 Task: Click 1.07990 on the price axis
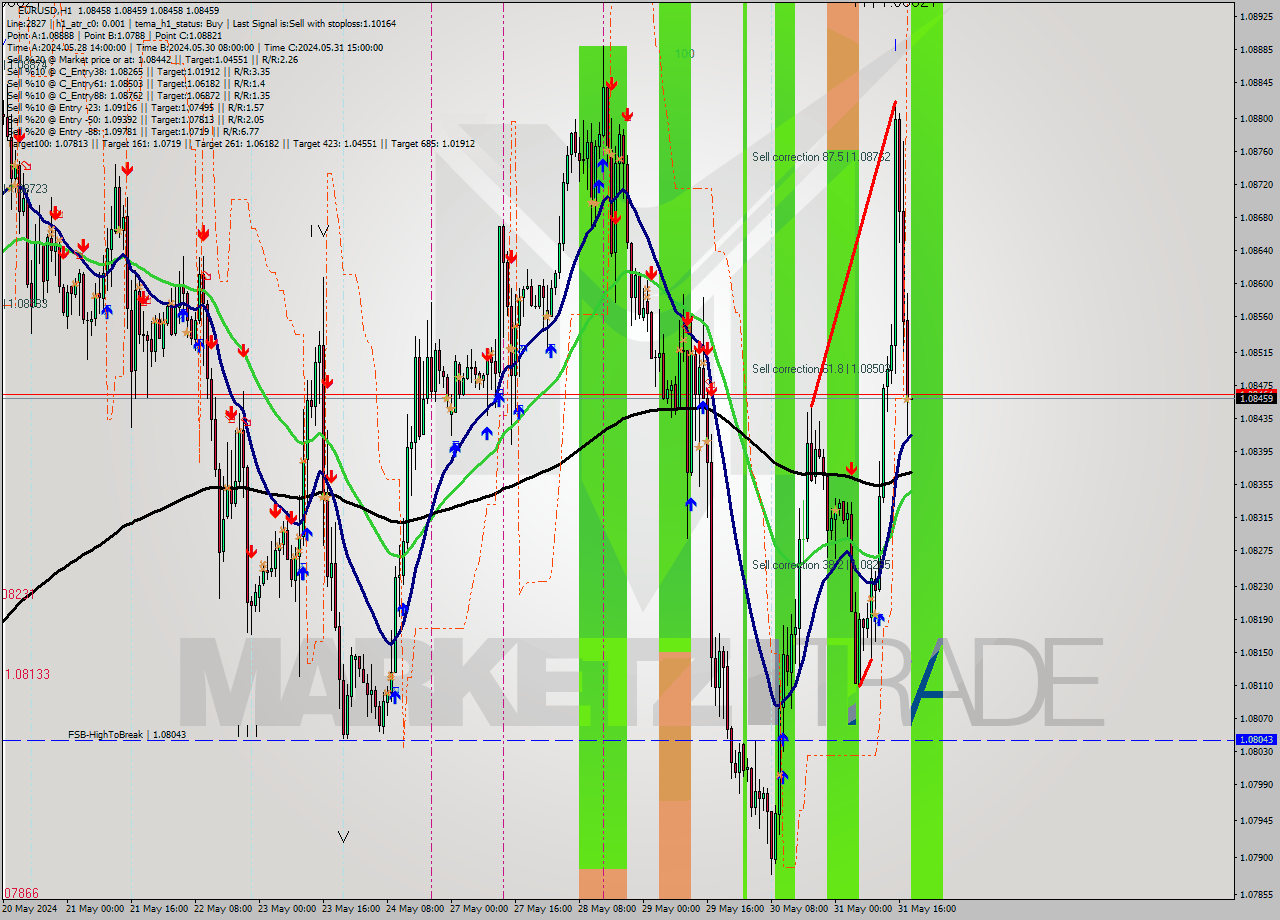pos(1256,785)
